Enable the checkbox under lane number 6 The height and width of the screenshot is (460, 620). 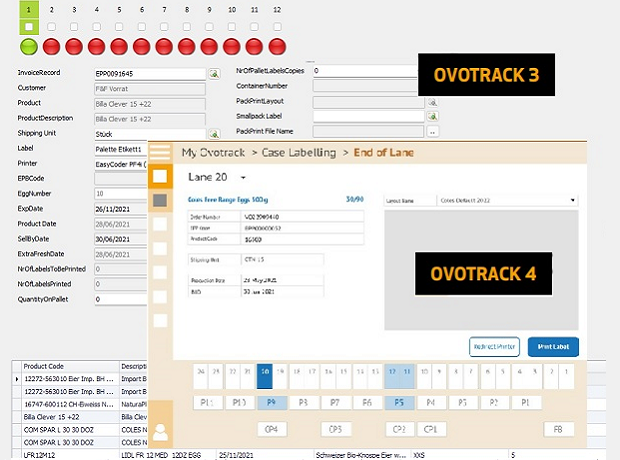click(142, 27)
